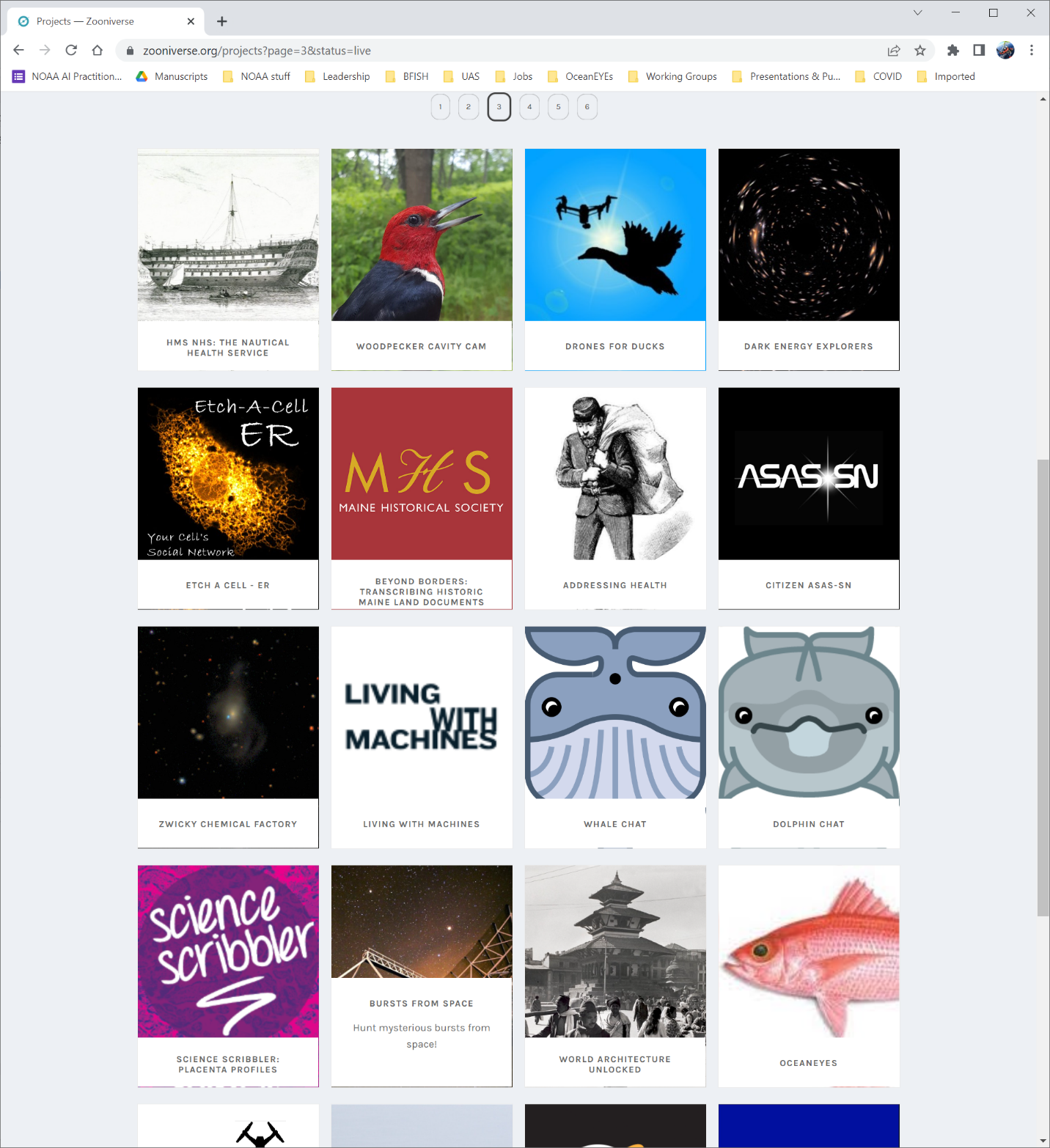Screen dimensions: 1050x1148
Task: Open the ASAS-SN logo project card
Action: [x=809, y=474]
